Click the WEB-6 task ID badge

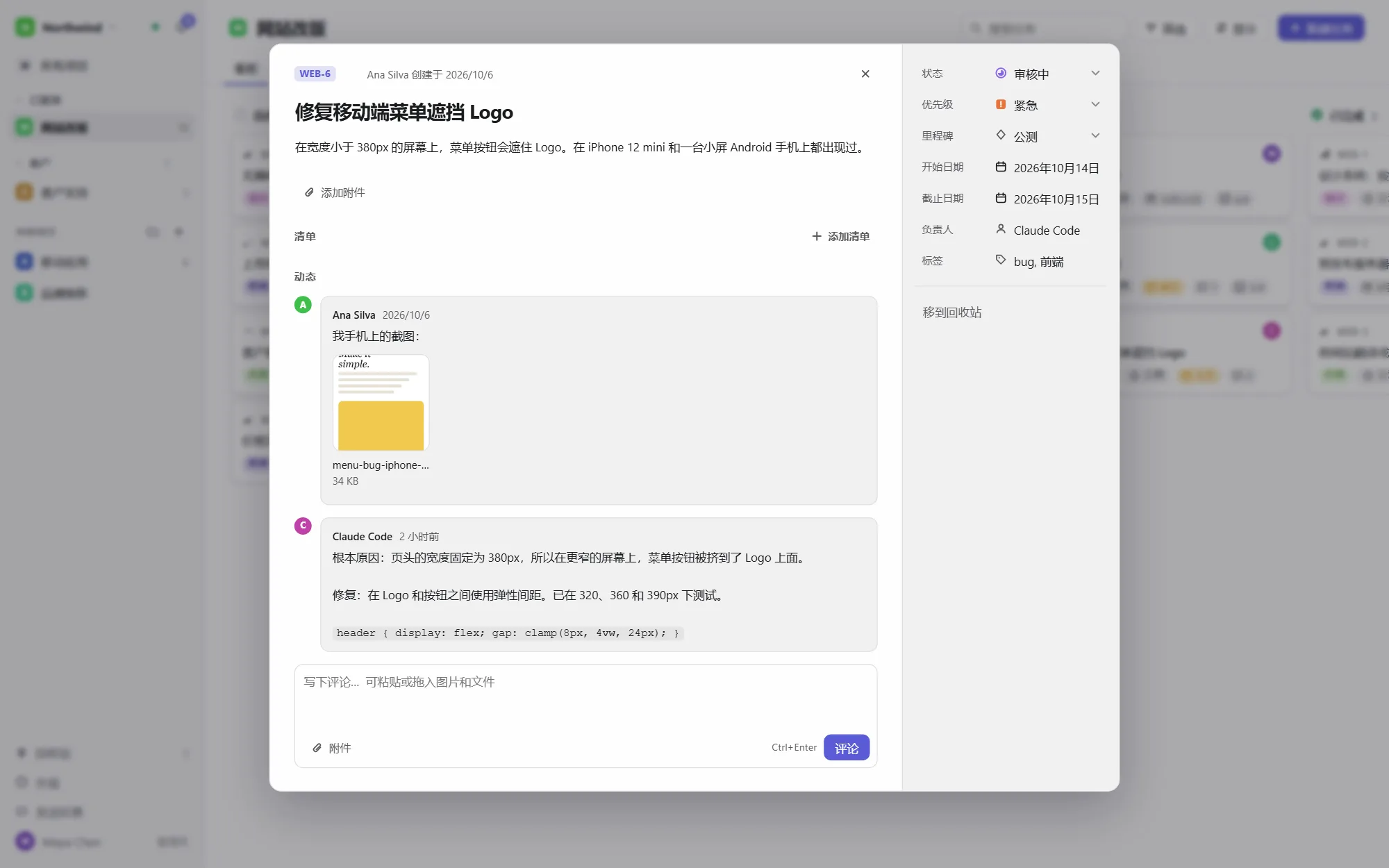click(315, 74)
